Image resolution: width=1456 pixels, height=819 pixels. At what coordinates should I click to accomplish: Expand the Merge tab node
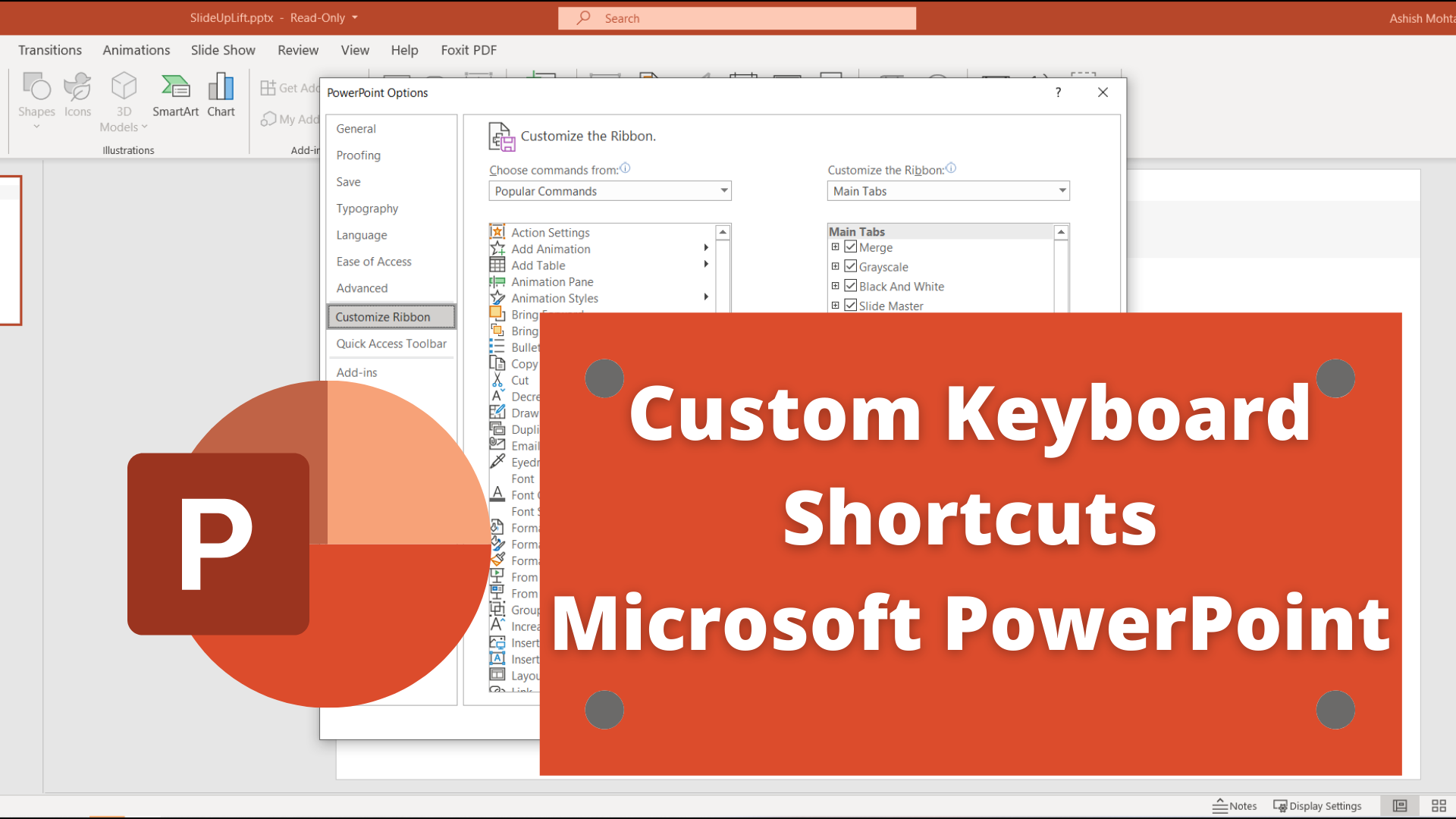pos(835,247)
